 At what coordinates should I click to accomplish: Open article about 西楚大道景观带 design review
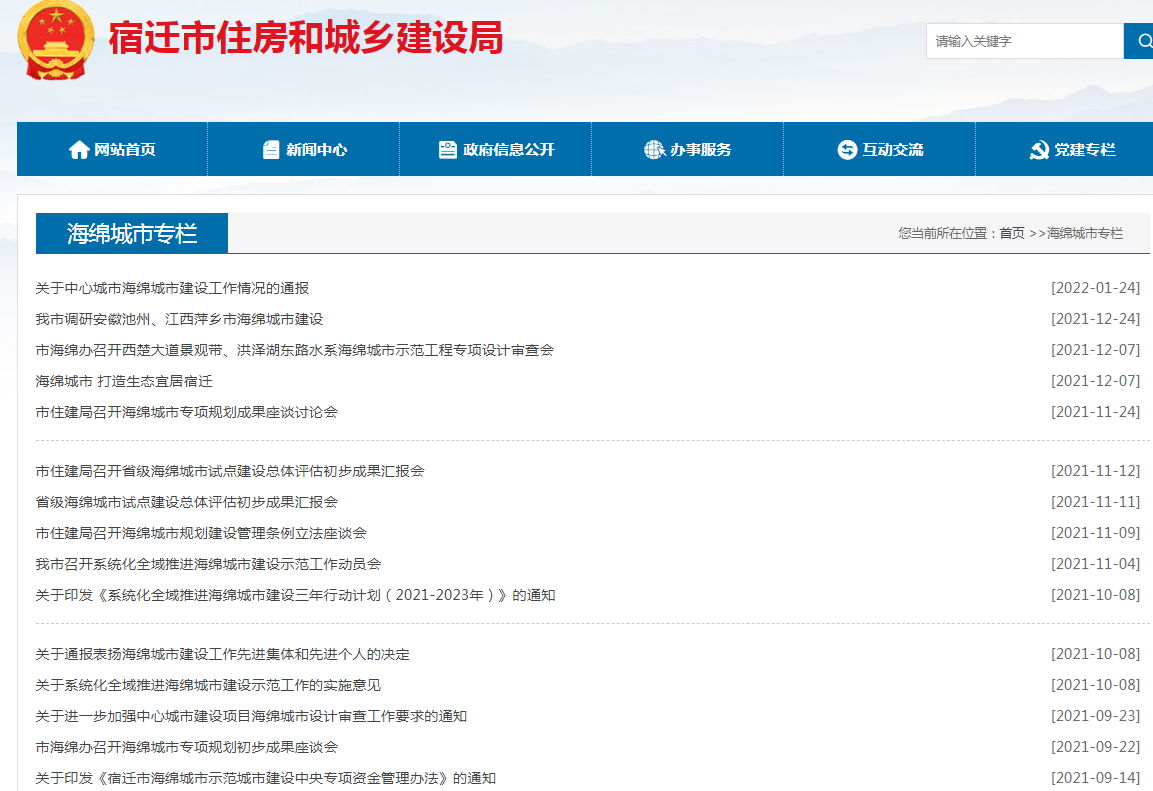click(x=295, y=350)
